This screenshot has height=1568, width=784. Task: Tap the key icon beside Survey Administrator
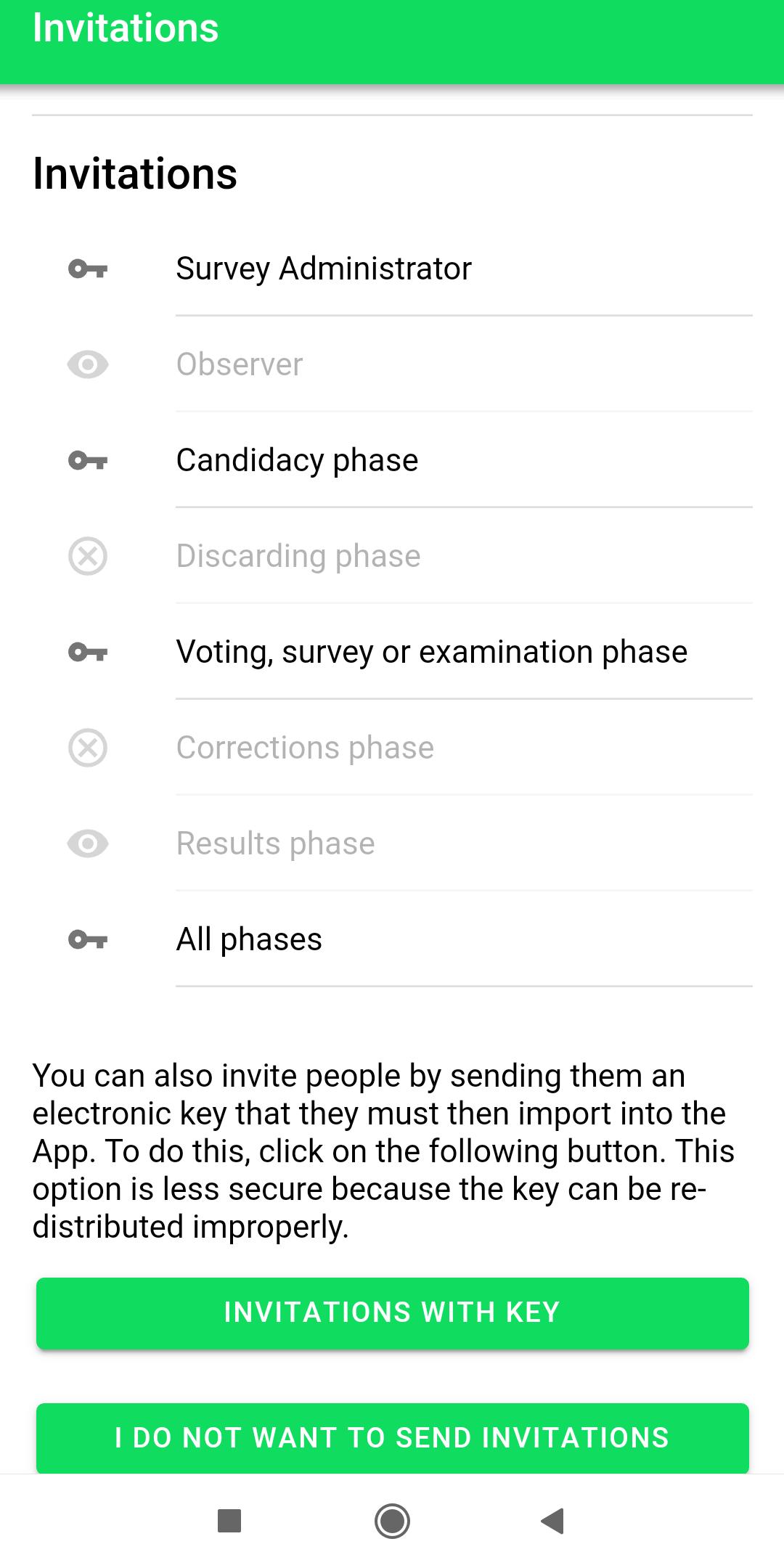pos(88,269)
